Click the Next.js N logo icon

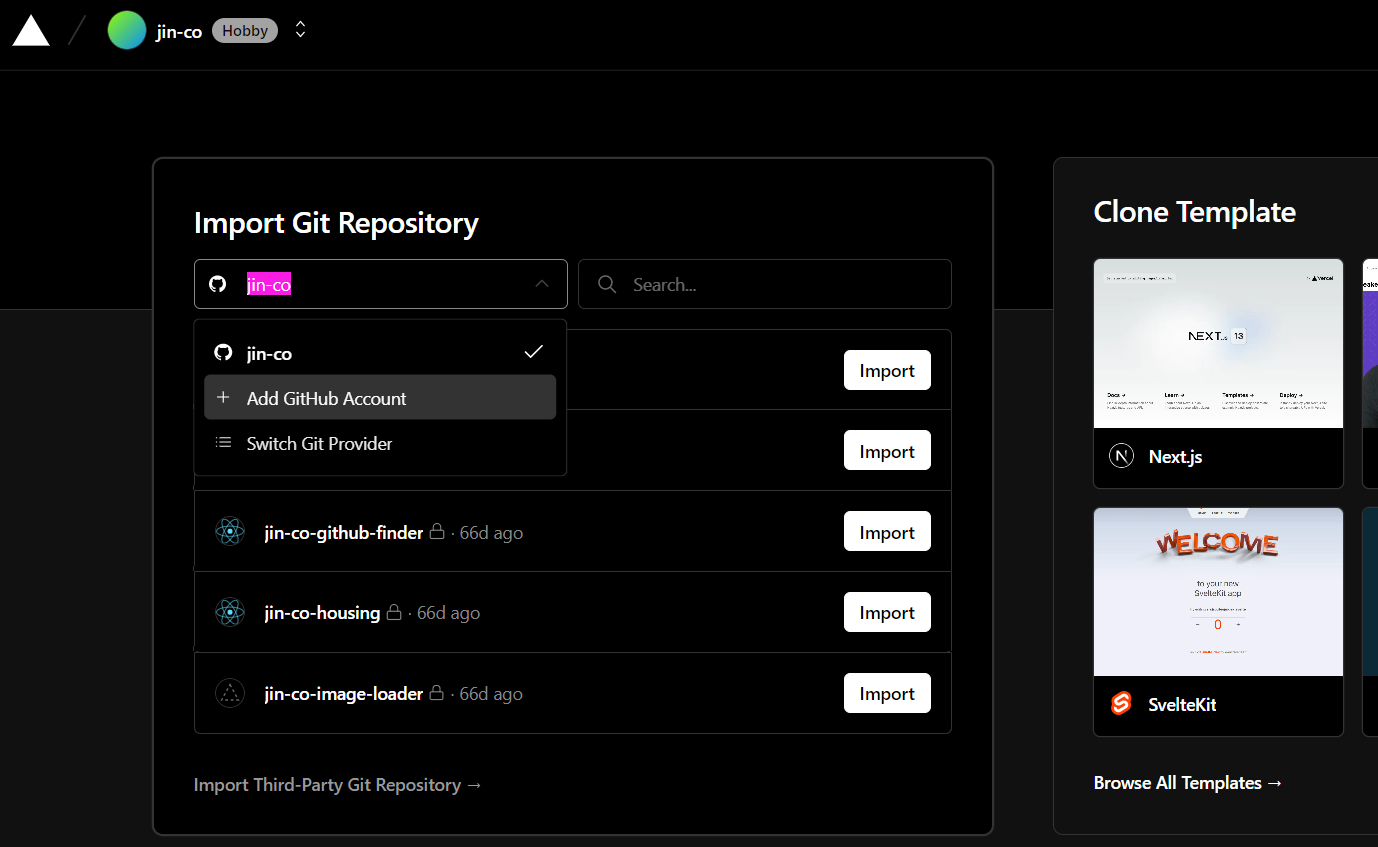coord(1121,457)
